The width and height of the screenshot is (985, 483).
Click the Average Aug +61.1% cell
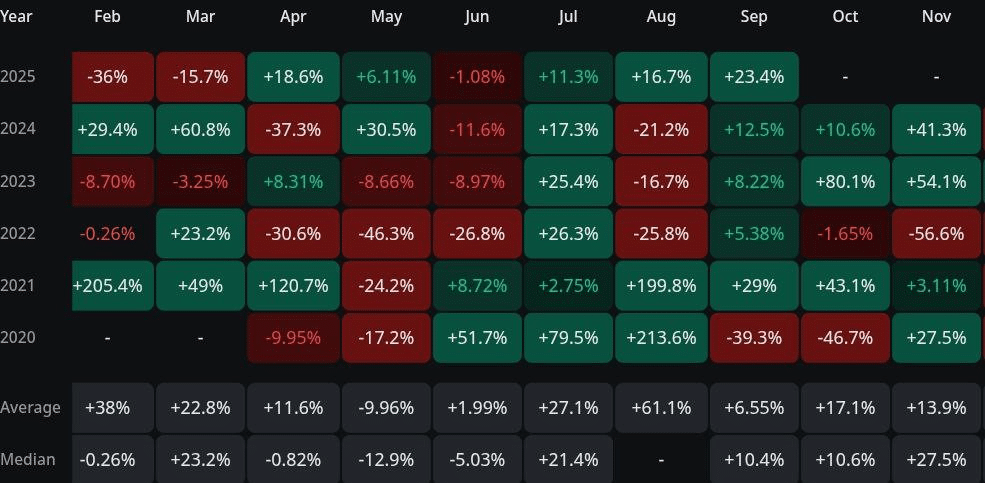click(661, 408)
